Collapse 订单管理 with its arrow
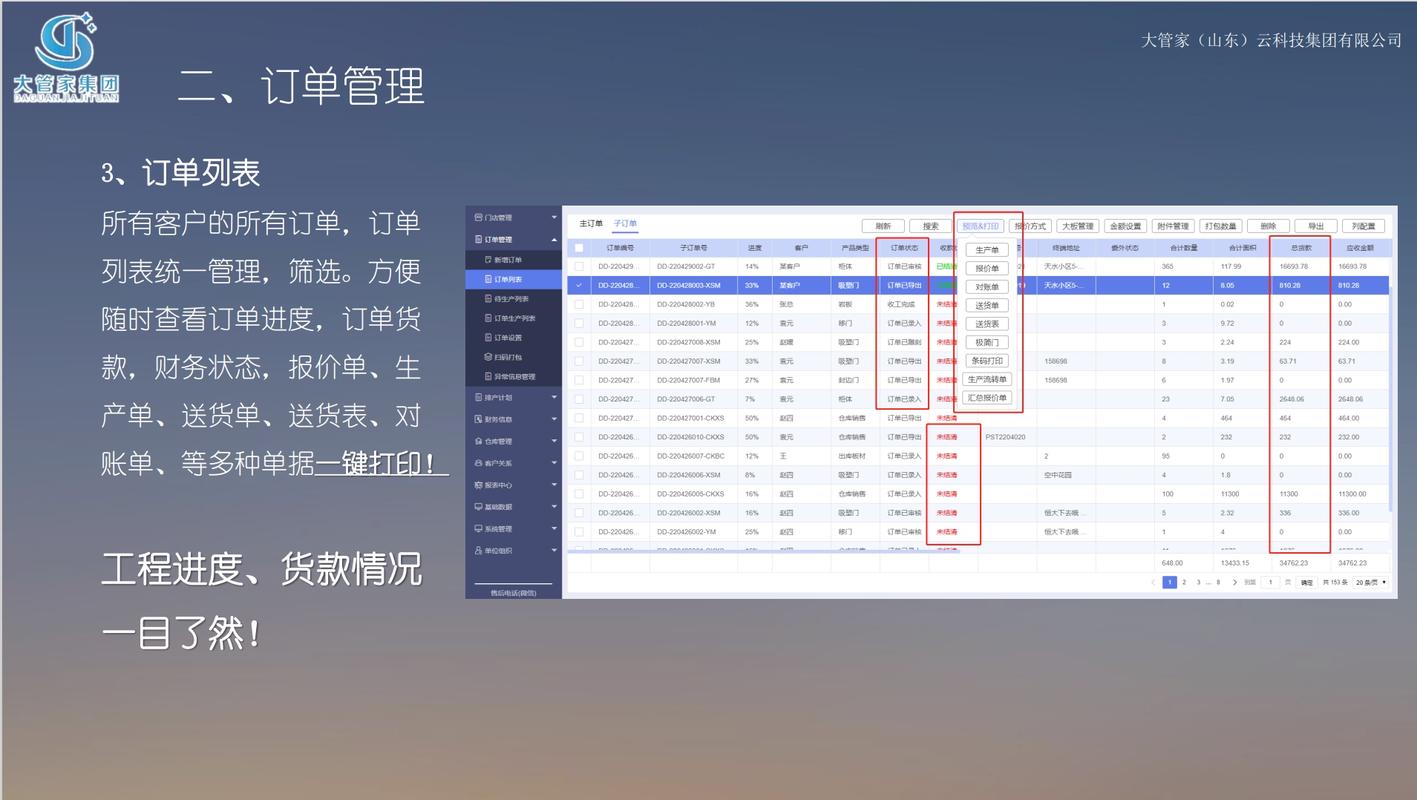This screenshot has width=1417, height=800. point(554,239)
